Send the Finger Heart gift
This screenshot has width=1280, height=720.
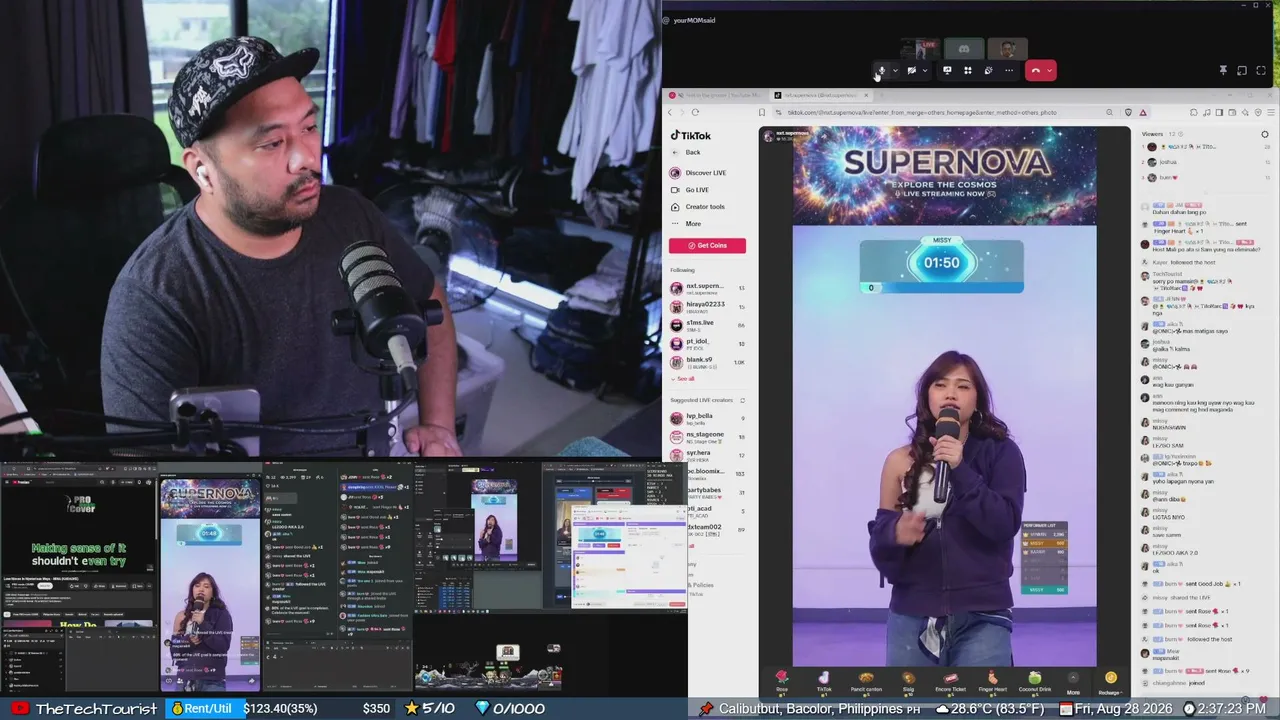click(992, 682)
